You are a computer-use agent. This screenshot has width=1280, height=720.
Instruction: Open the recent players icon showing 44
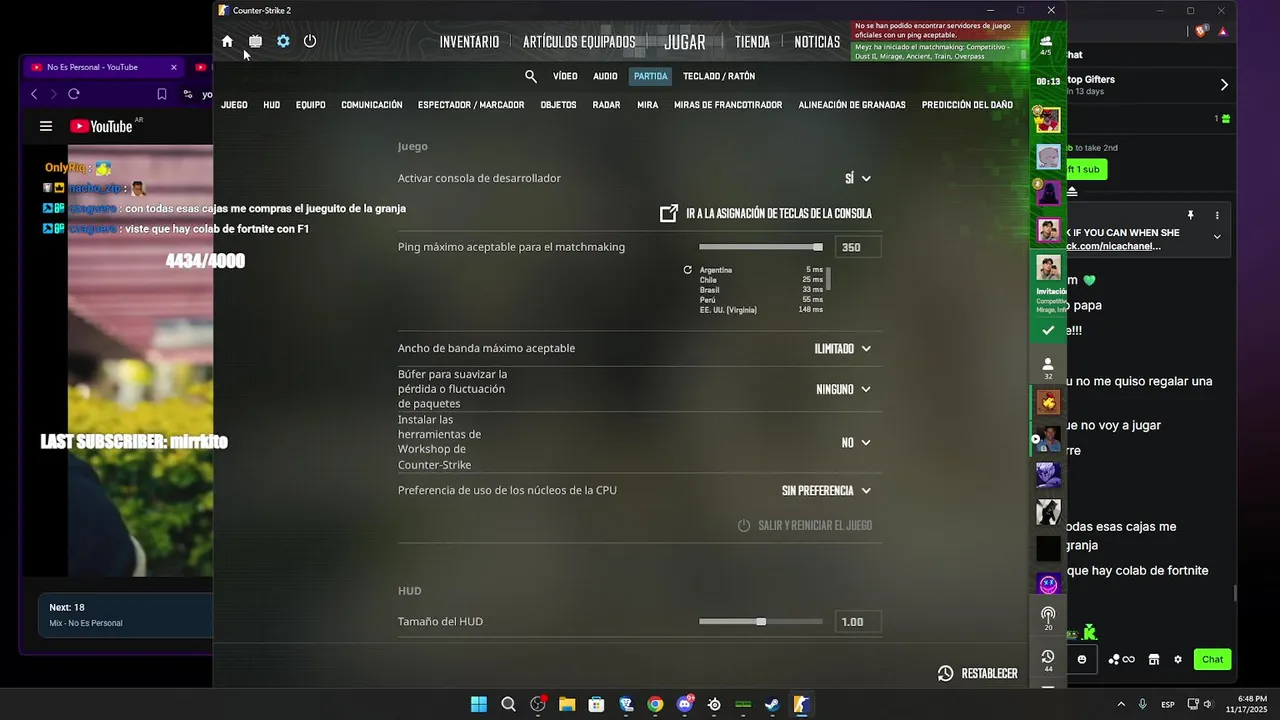click(x=1048, y=660)
